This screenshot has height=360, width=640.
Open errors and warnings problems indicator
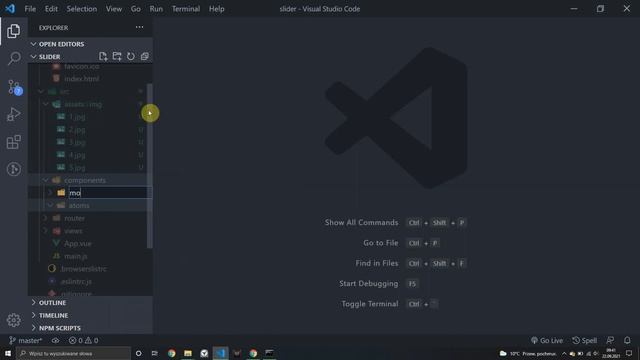click(x=83, y=340)
